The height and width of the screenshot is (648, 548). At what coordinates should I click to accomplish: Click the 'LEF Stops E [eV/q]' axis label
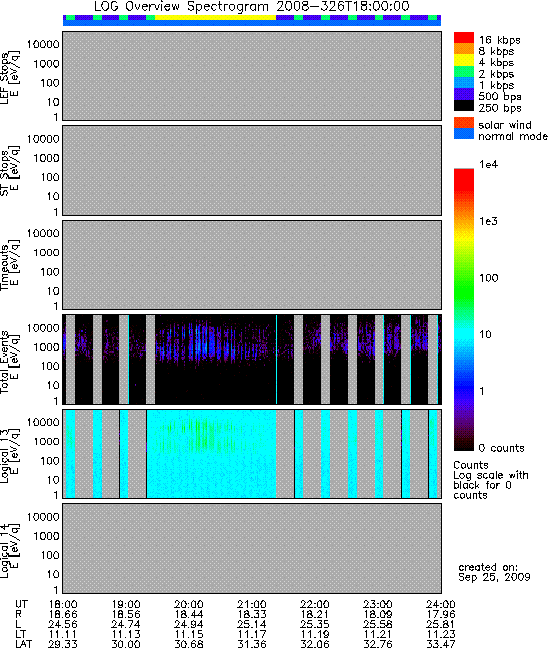click(10, 77)
